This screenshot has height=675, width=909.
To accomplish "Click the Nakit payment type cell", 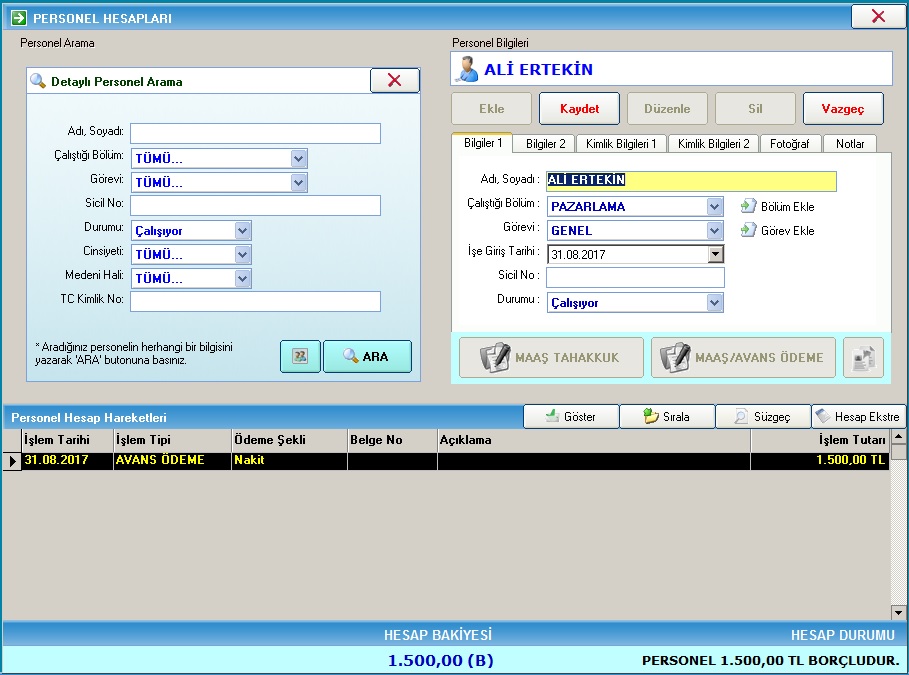I will 289,460.
